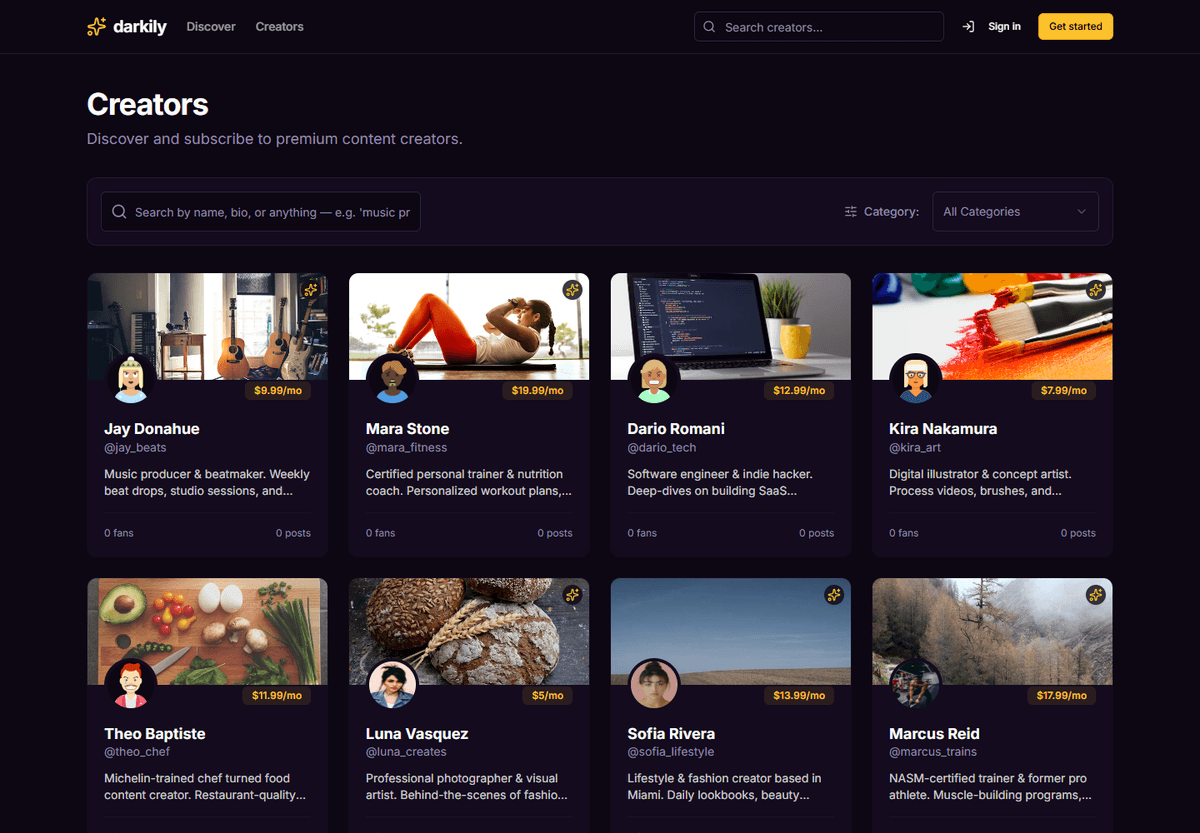Click the $9.99/mo price badge
Screen dimensions: 1200x833
coord(278,391)
